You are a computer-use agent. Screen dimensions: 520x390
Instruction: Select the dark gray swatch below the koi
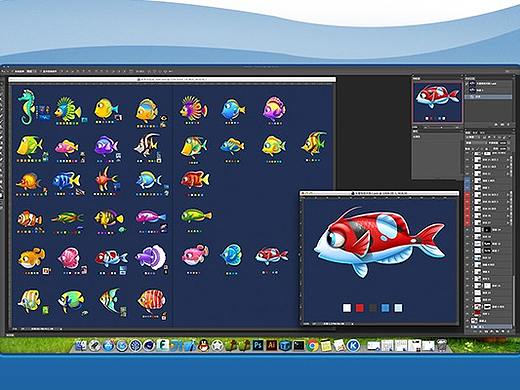(372, 308)
